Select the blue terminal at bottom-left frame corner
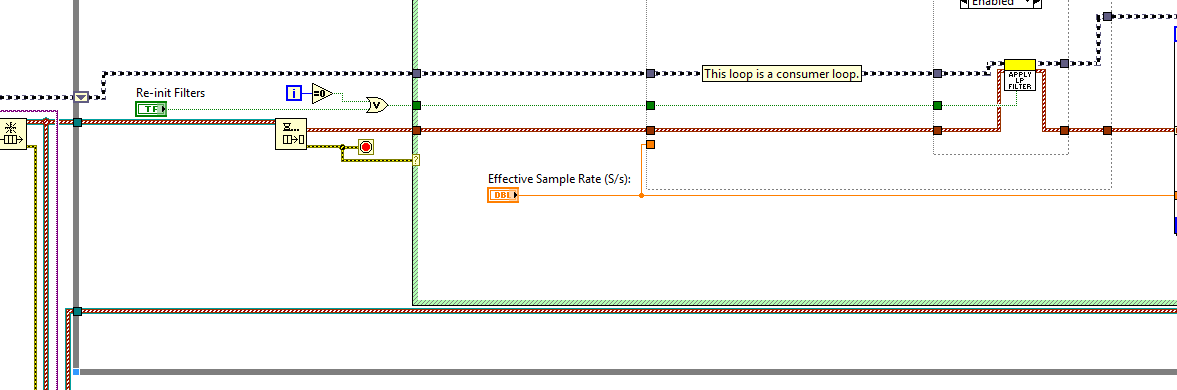 (x=77, y=371)
